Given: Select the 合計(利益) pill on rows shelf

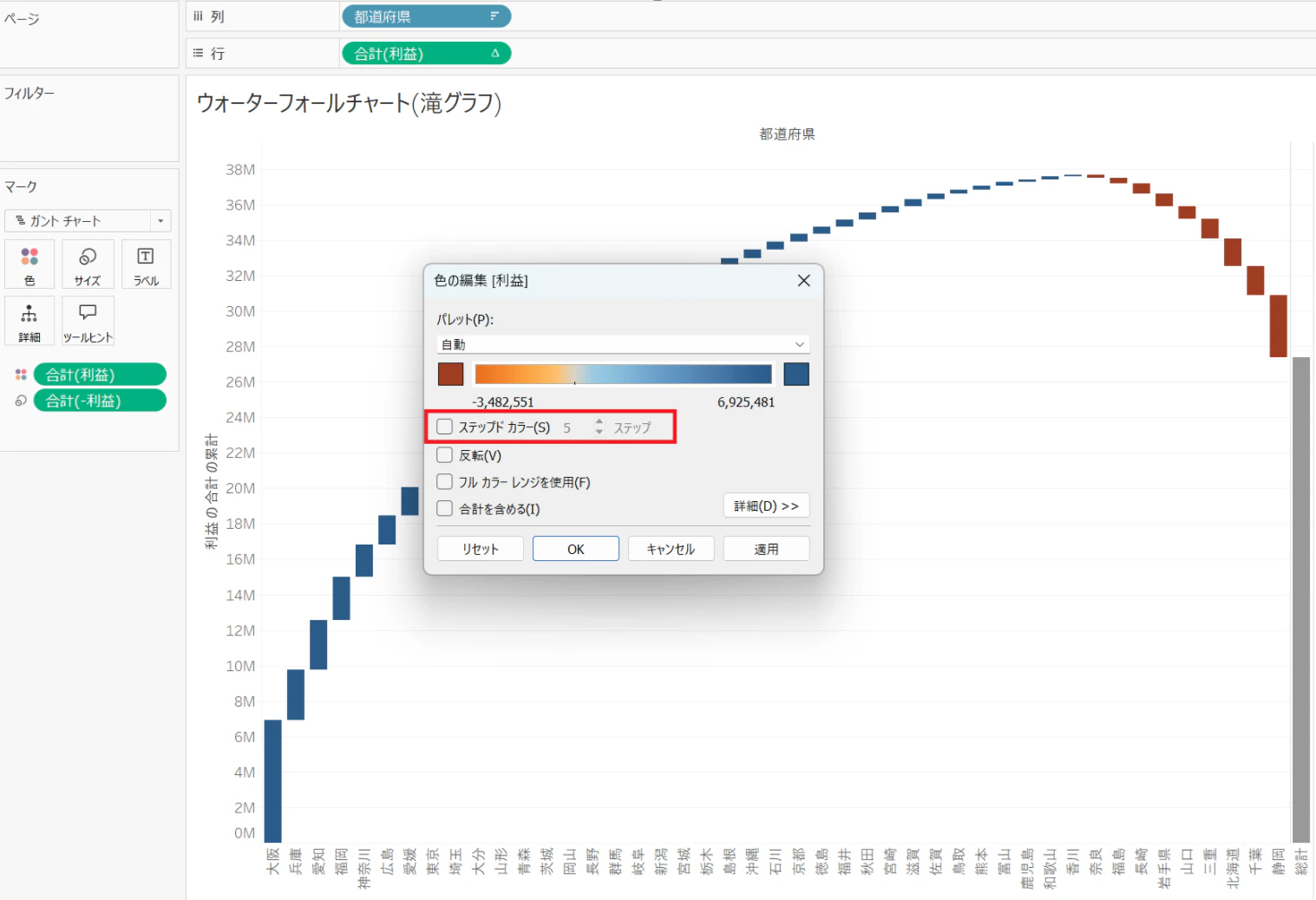Looking at the screenshot, I should coord(426,54).
